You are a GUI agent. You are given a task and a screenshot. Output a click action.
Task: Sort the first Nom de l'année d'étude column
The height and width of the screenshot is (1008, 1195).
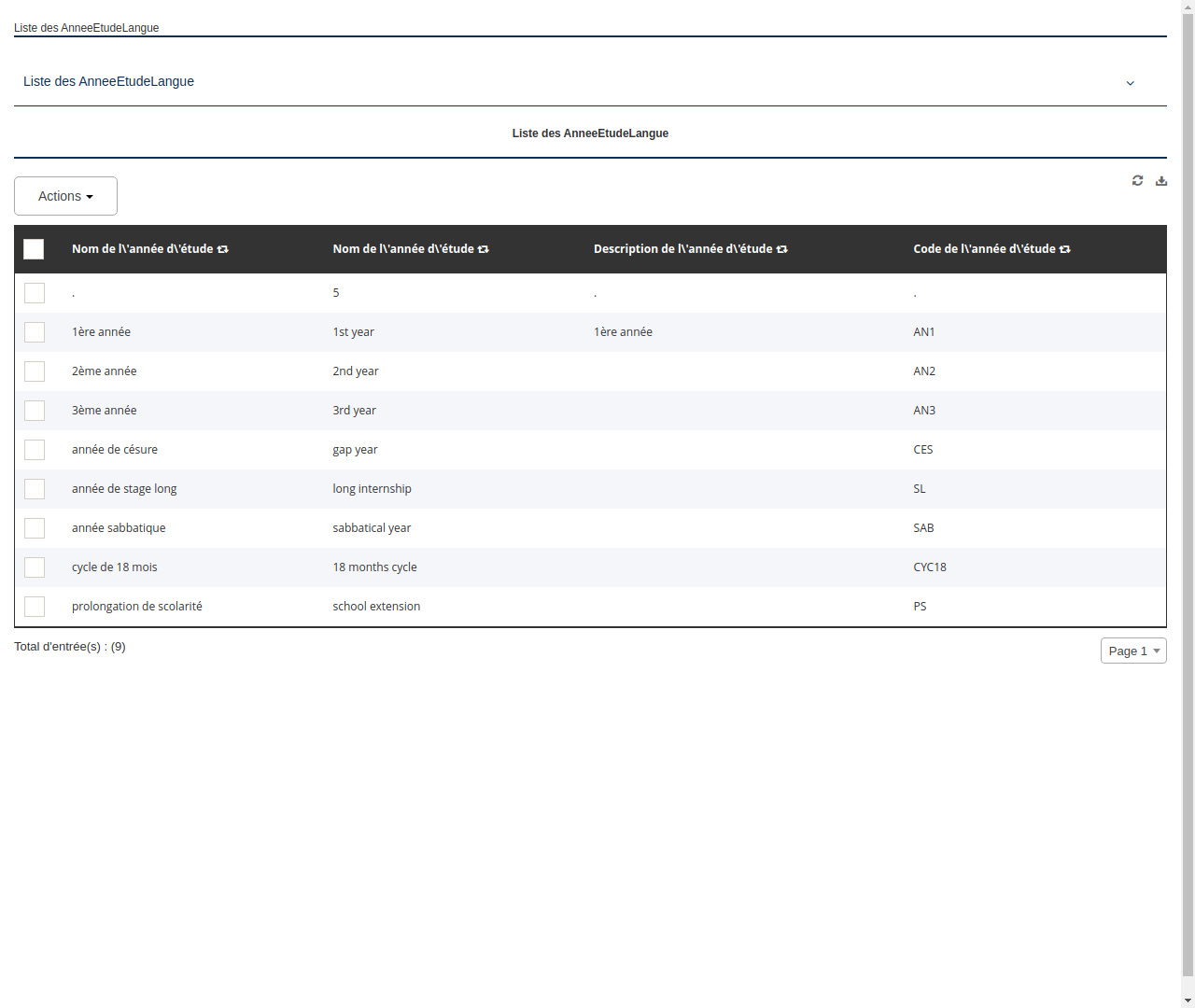(223, 249)
